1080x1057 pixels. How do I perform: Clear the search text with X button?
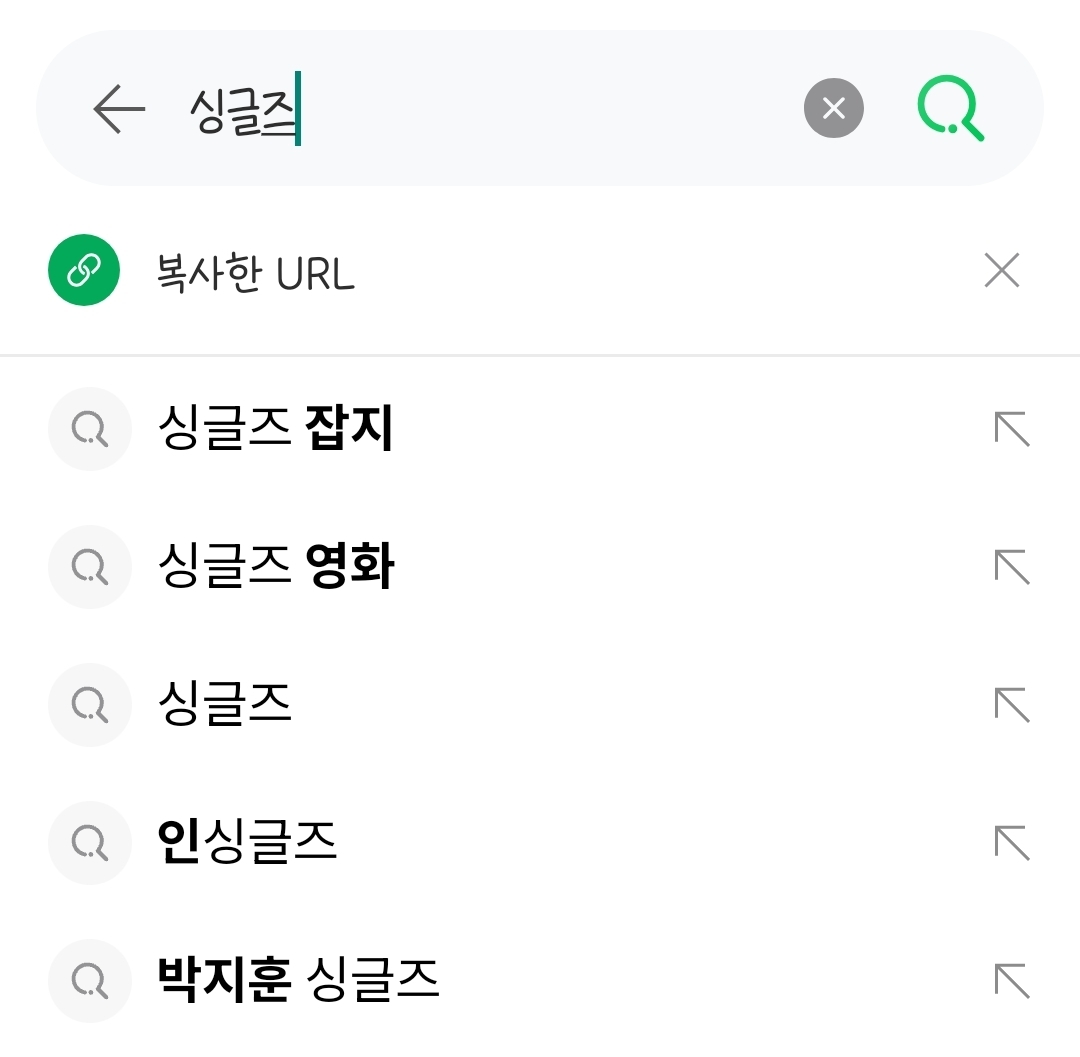point(833,108)
